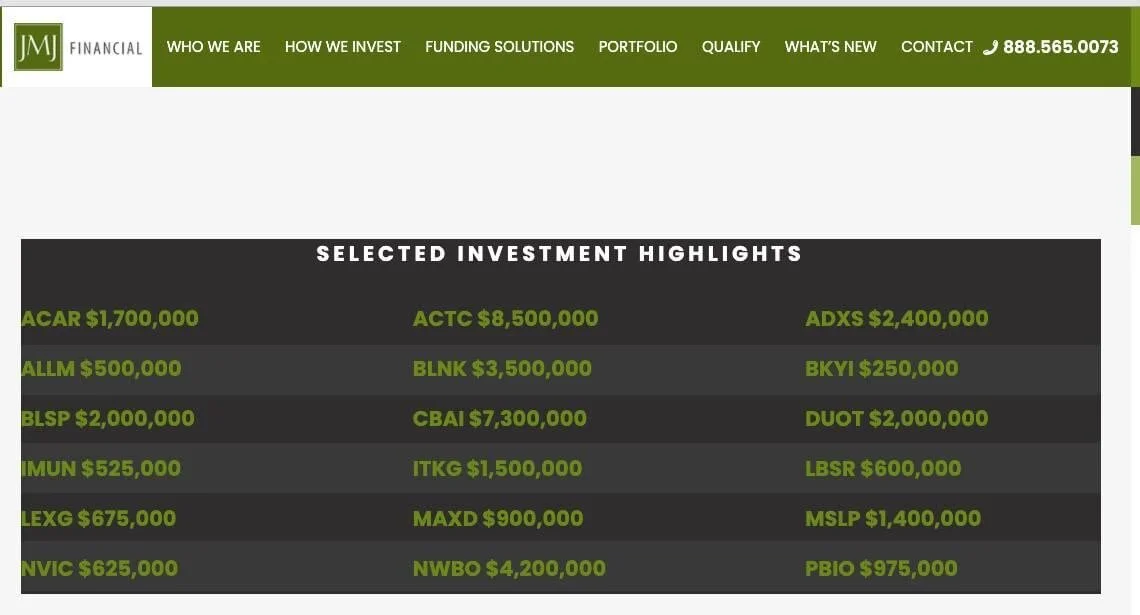Click the MSLP $1,400,000 entry
1140x615 pixels.
tap(893, 518)
